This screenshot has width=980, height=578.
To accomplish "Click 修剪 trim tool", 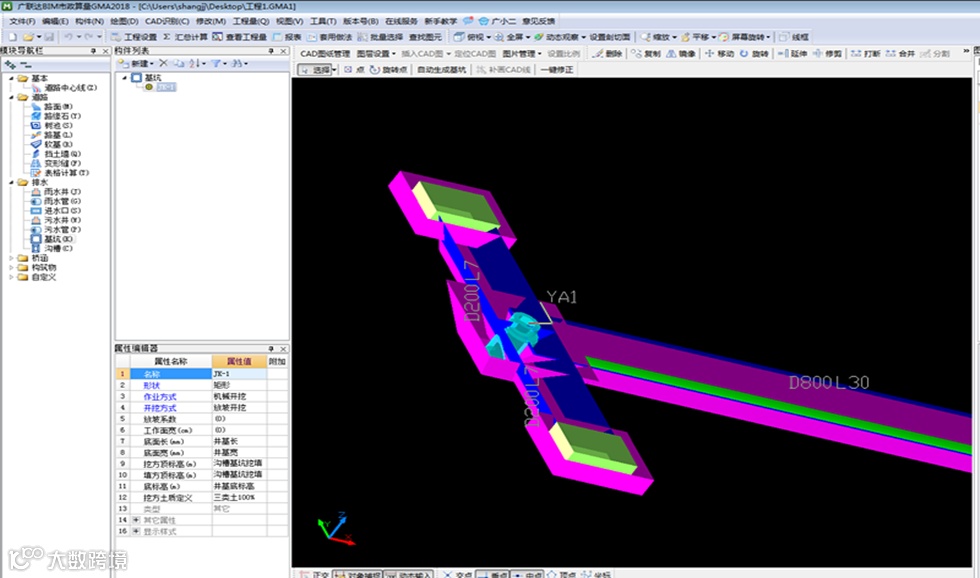I will (827, 54).
